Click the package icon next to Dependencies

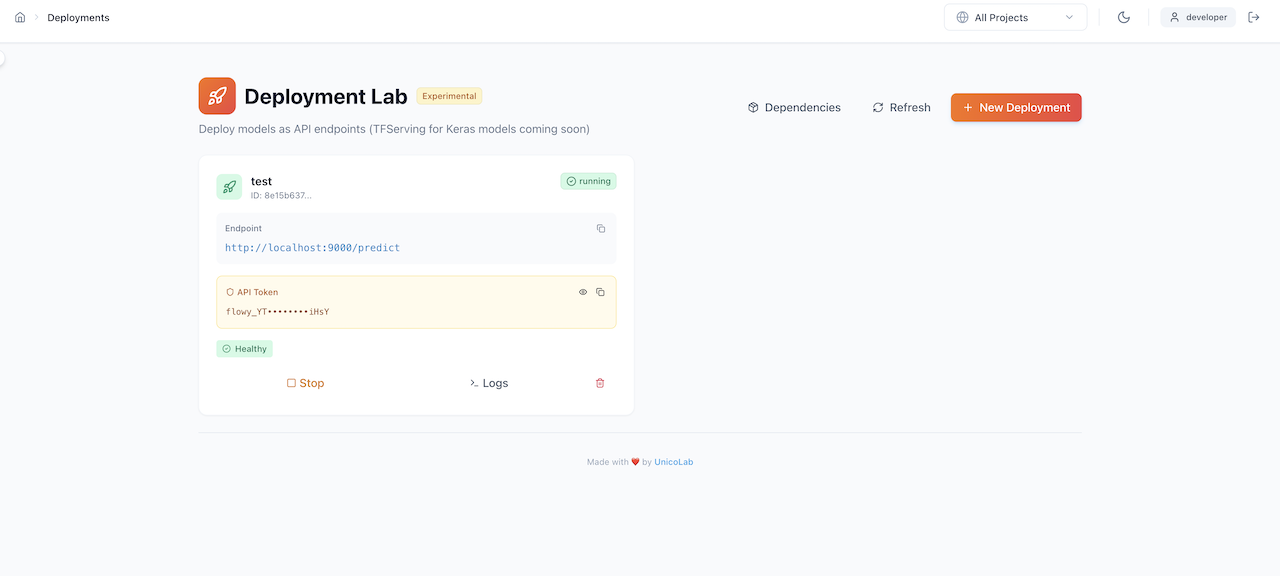click(x=752, y=107)
